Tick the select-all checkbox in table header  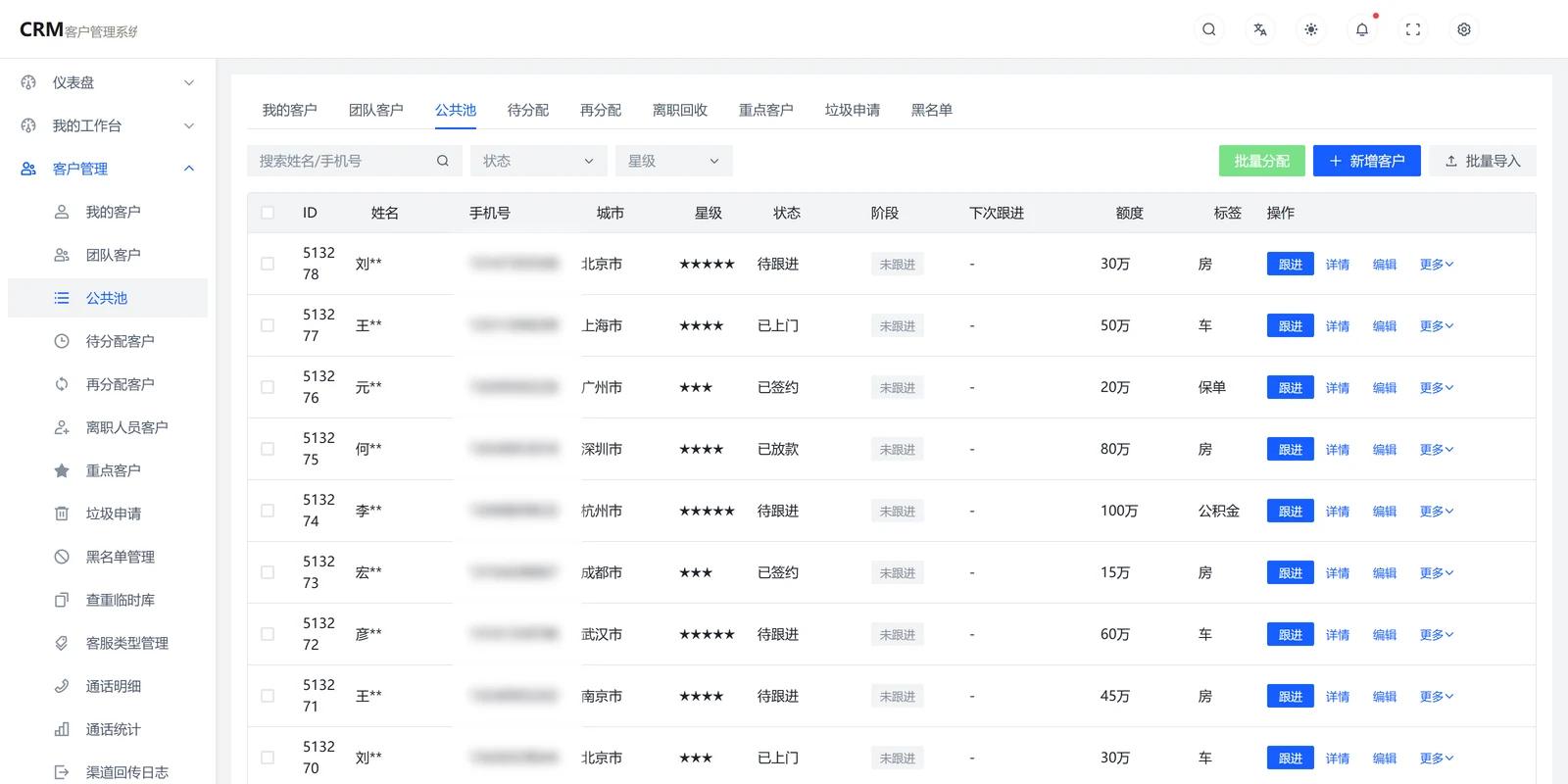(x=268, y=213)
